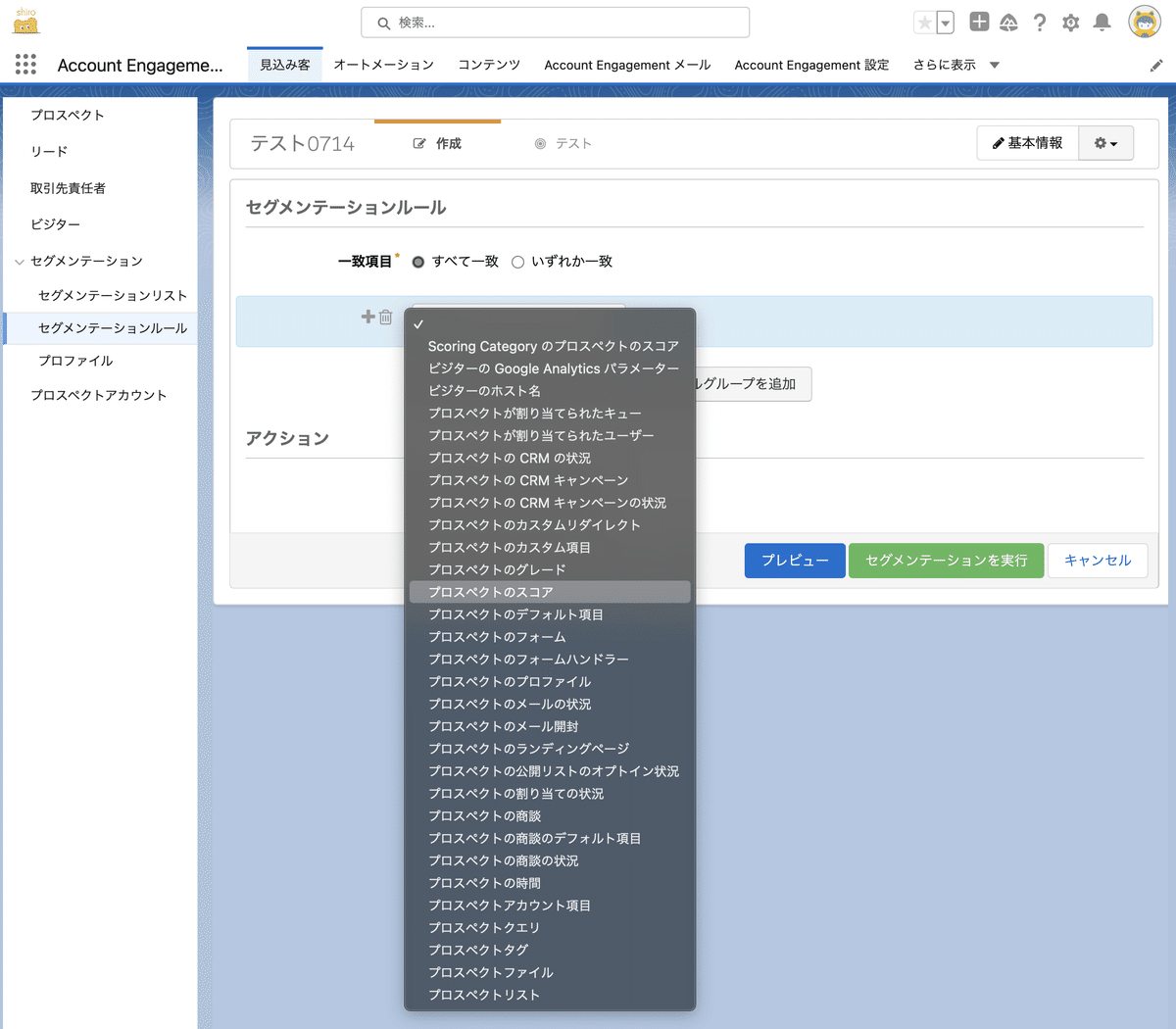Open the Account Engagement メール tab
This screenshot has width=1176, height=1029.
click(x=627, y=65)
